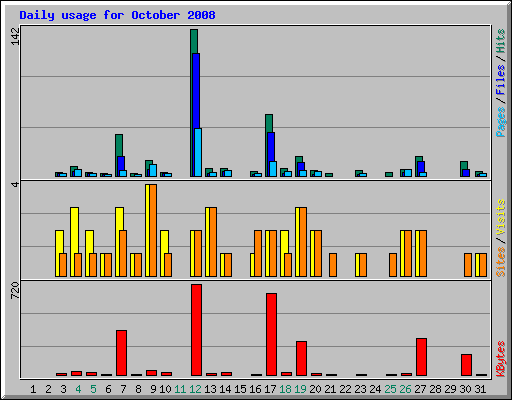Click the x-axis day label '7'

(123, 389)
